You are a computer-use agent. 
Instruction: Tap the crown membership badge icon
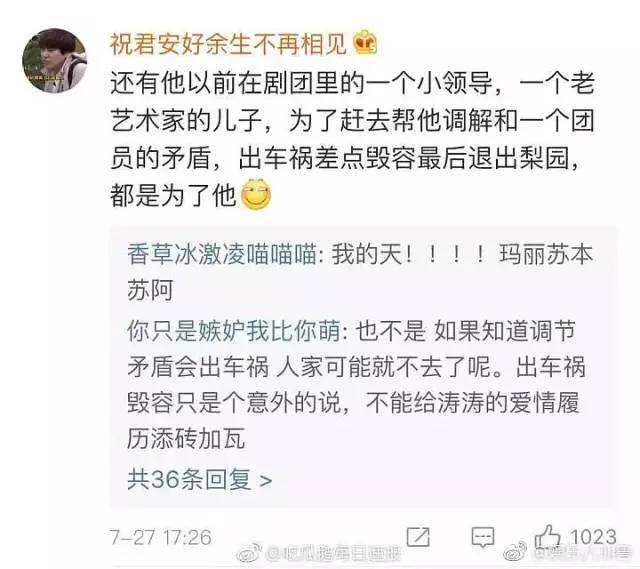tap(365, 42)
